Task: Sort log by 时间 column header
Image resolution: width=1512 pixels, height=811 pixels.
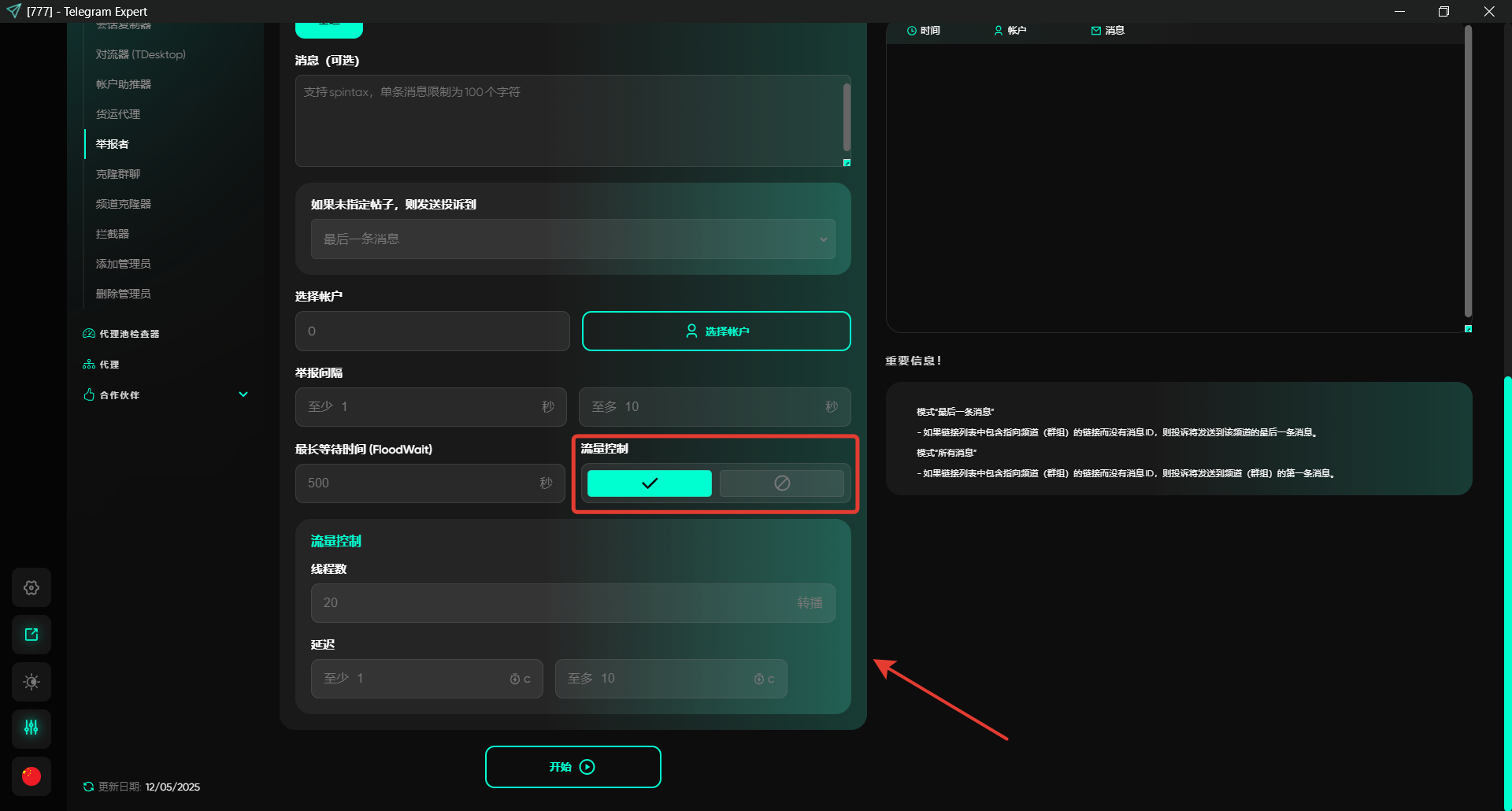Action: pyautogui.click(x=924, y=31)
